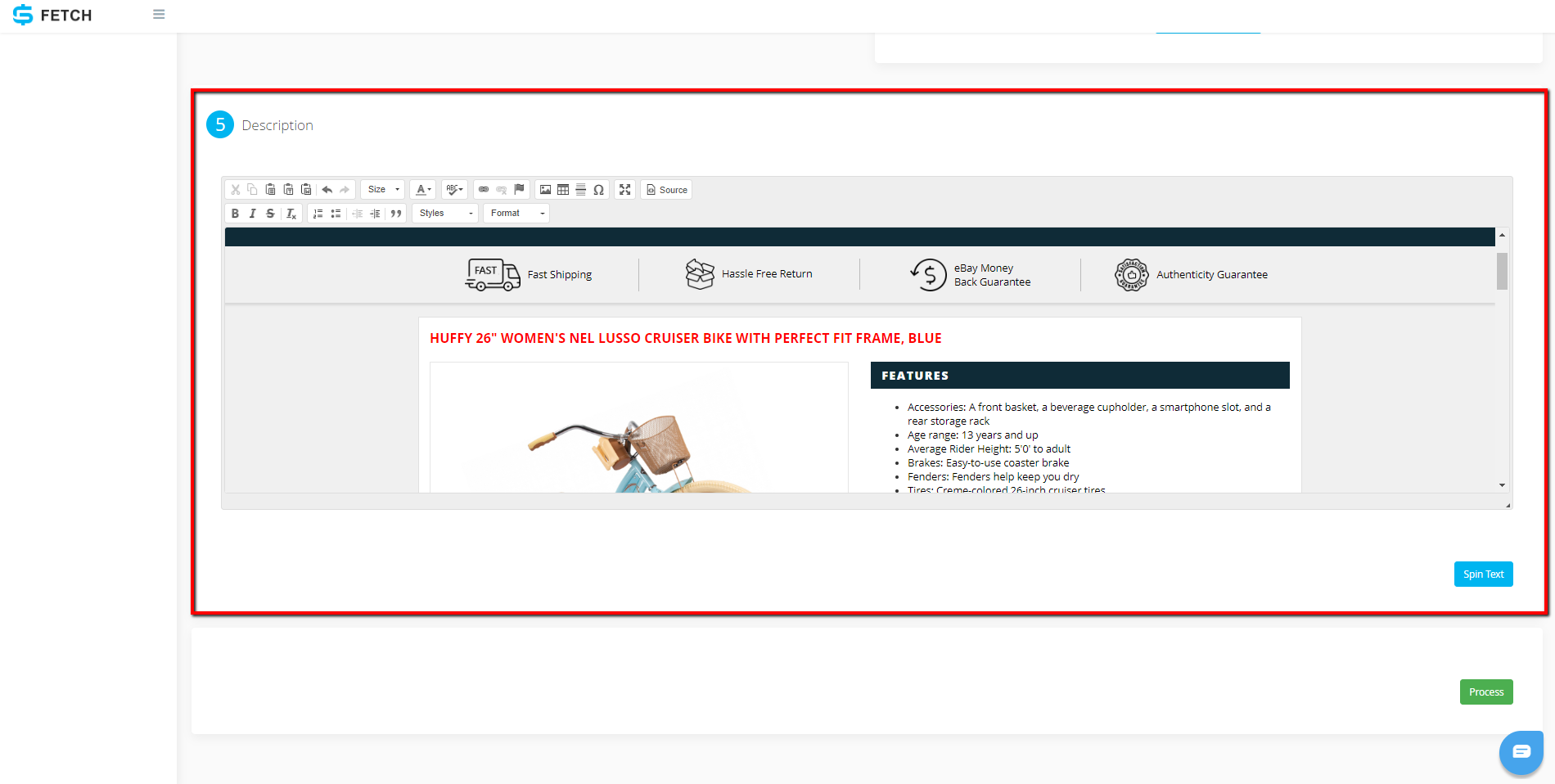Increase indent of the paragraph
The width and height of the screenshot is (1555, 784).
pos(376,214)
